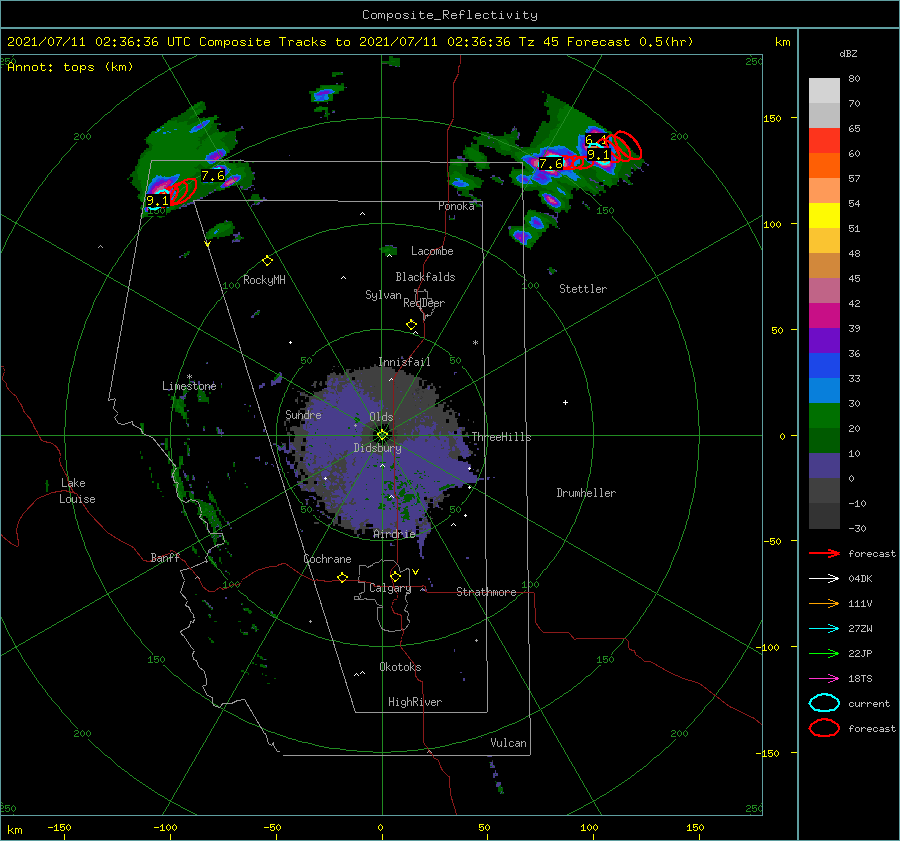Click the Stettler label
This screenshot has width=900, height=841.
pyautogui.click(x=583, y=289)
